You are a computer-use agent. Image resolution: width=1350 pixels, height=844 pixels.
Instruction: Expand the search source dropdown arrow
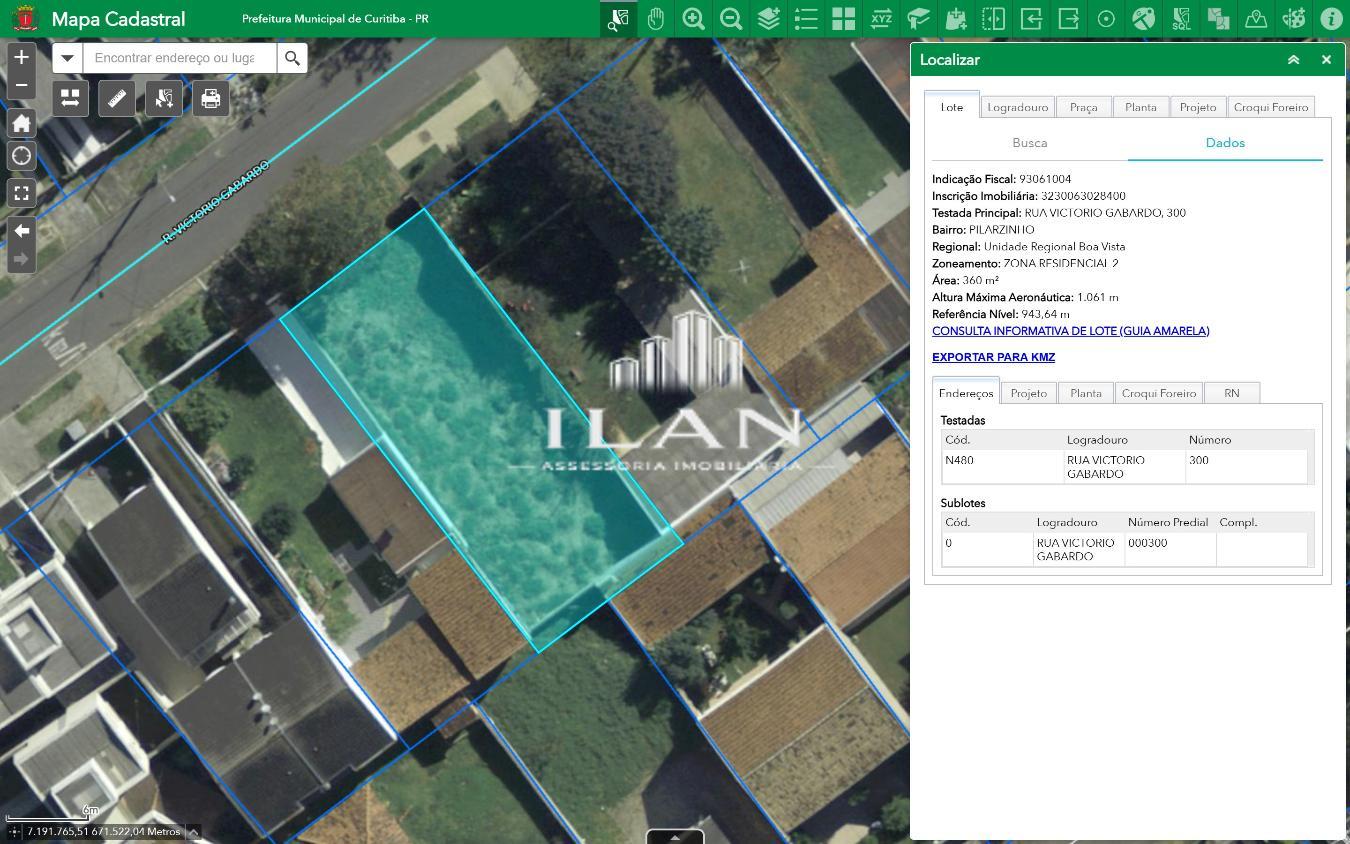pyautogui.click(x=67, y=58)
